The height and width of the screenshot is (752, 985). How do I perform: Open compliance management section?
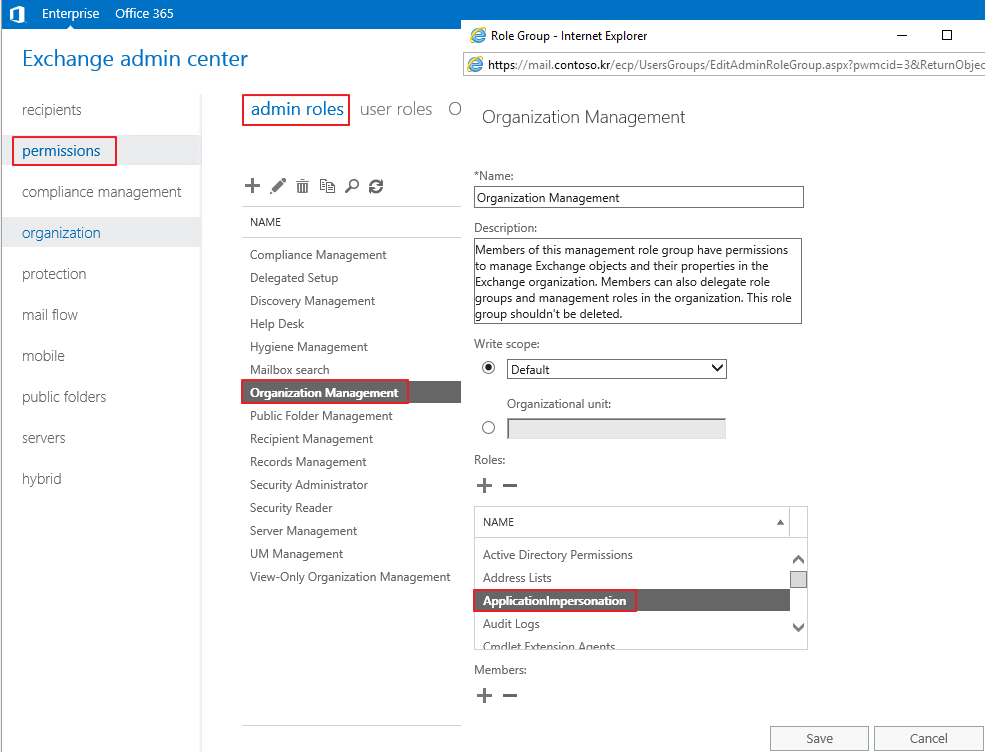[101, 192]
